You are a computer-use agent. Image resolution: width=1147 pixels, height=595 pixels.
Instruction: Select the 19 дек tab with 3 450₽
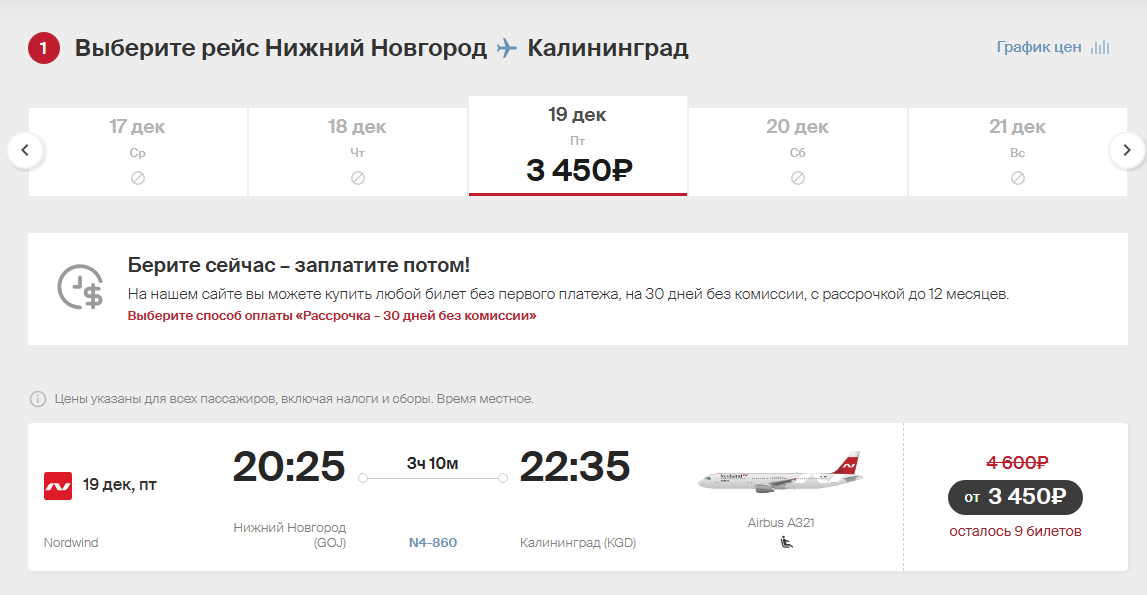tap(578, 146)
